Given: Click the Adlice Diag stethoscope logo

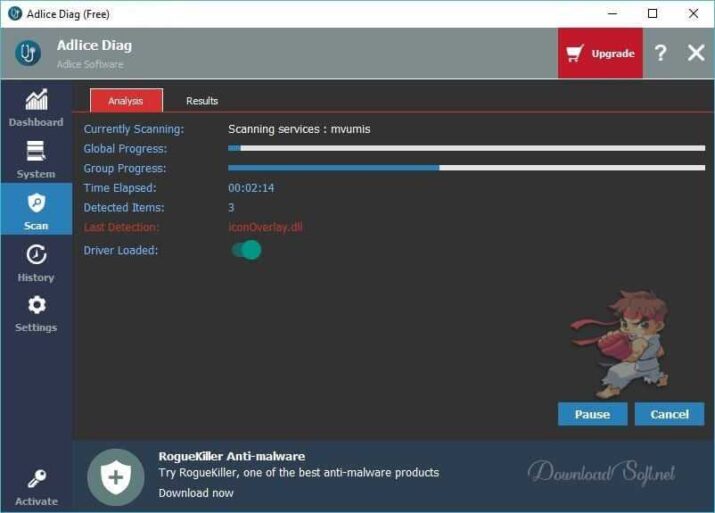Looking at the screenshot, I should (28, 53).
